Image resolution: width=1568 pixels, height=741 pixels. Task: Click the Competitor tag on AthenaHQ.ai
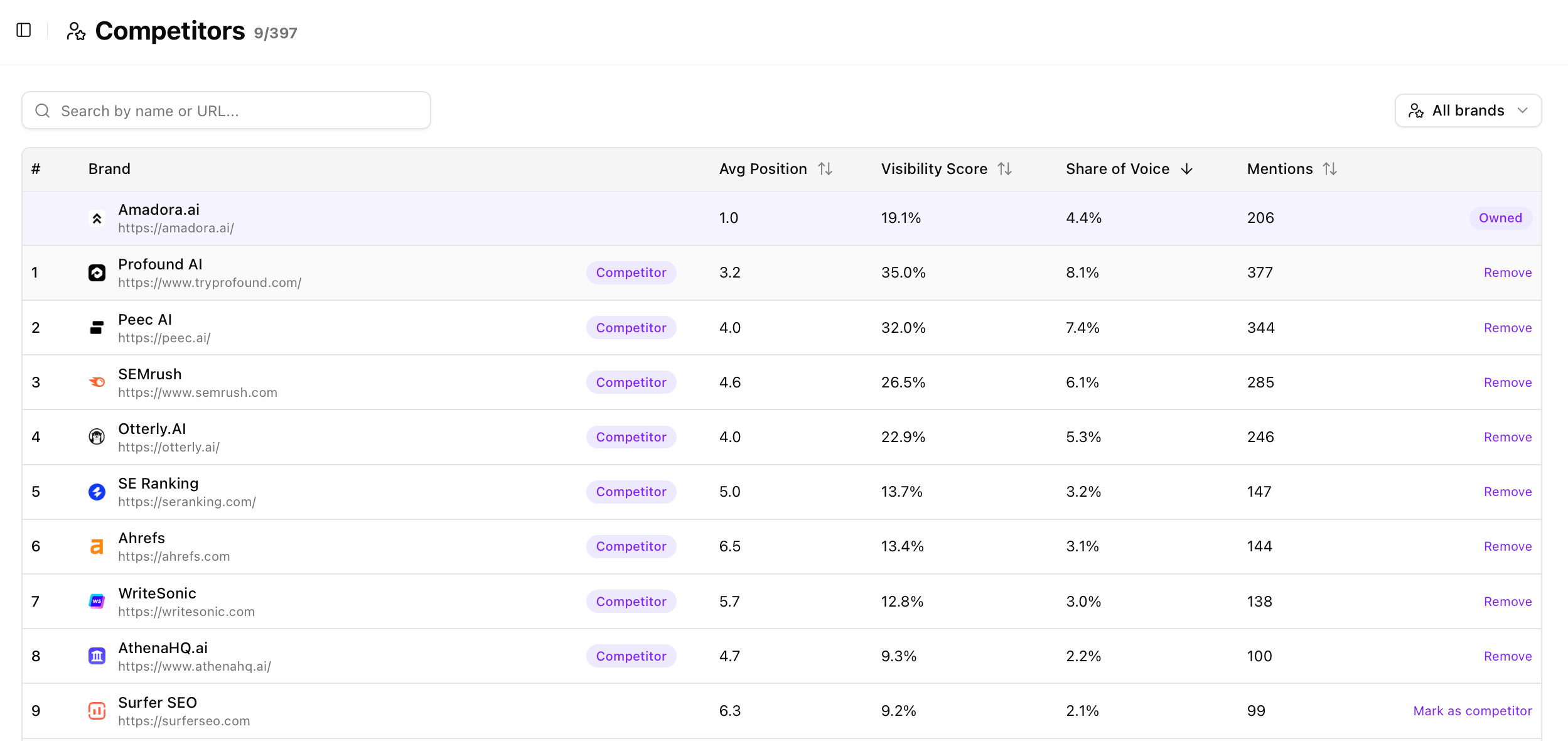[x=631, y=656]
